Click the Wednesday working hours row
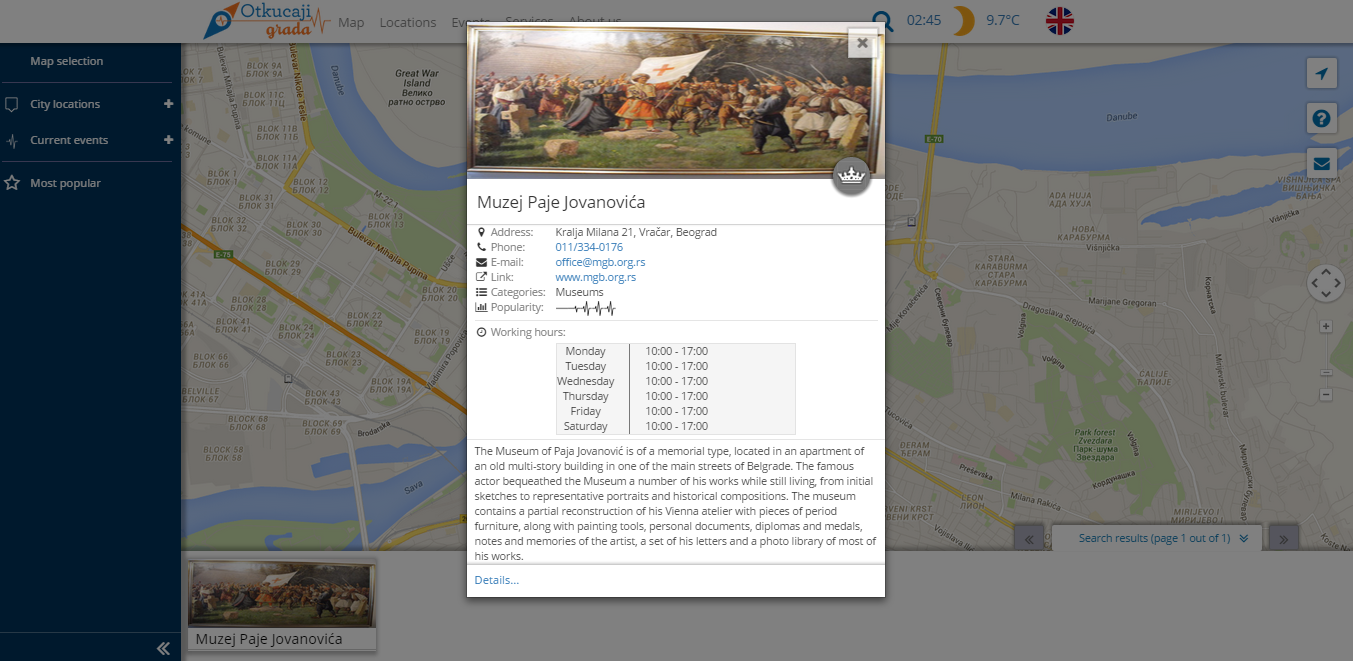Image resolution: width=1353 pixels, height=661 pixels. [676, 381]
